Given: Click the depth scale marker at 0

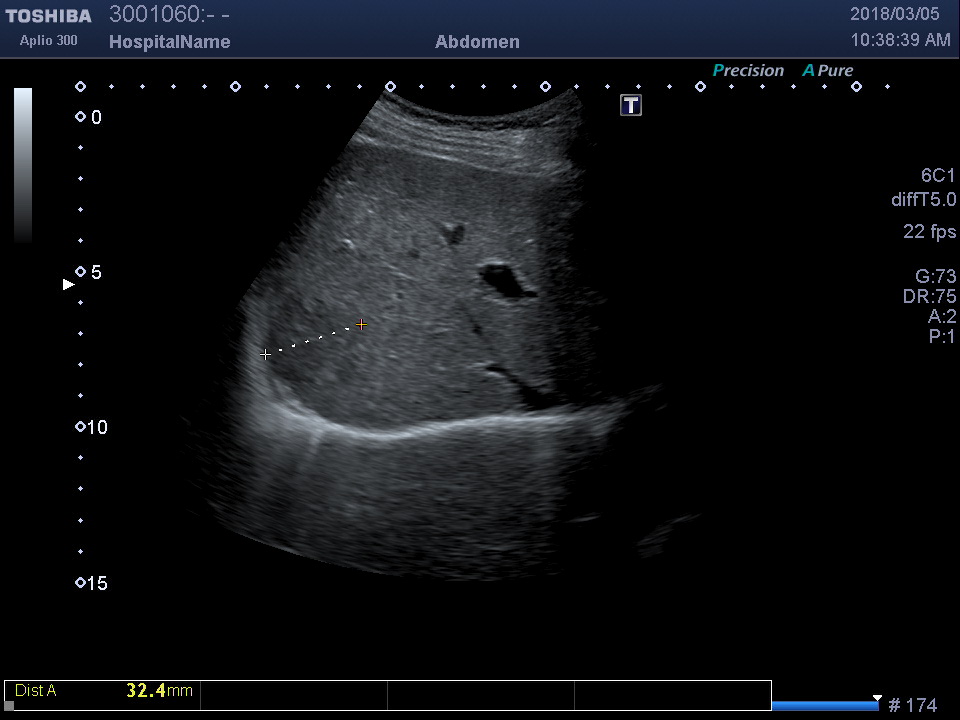Looking at the screenshot, I should click(x=80, y=117).
